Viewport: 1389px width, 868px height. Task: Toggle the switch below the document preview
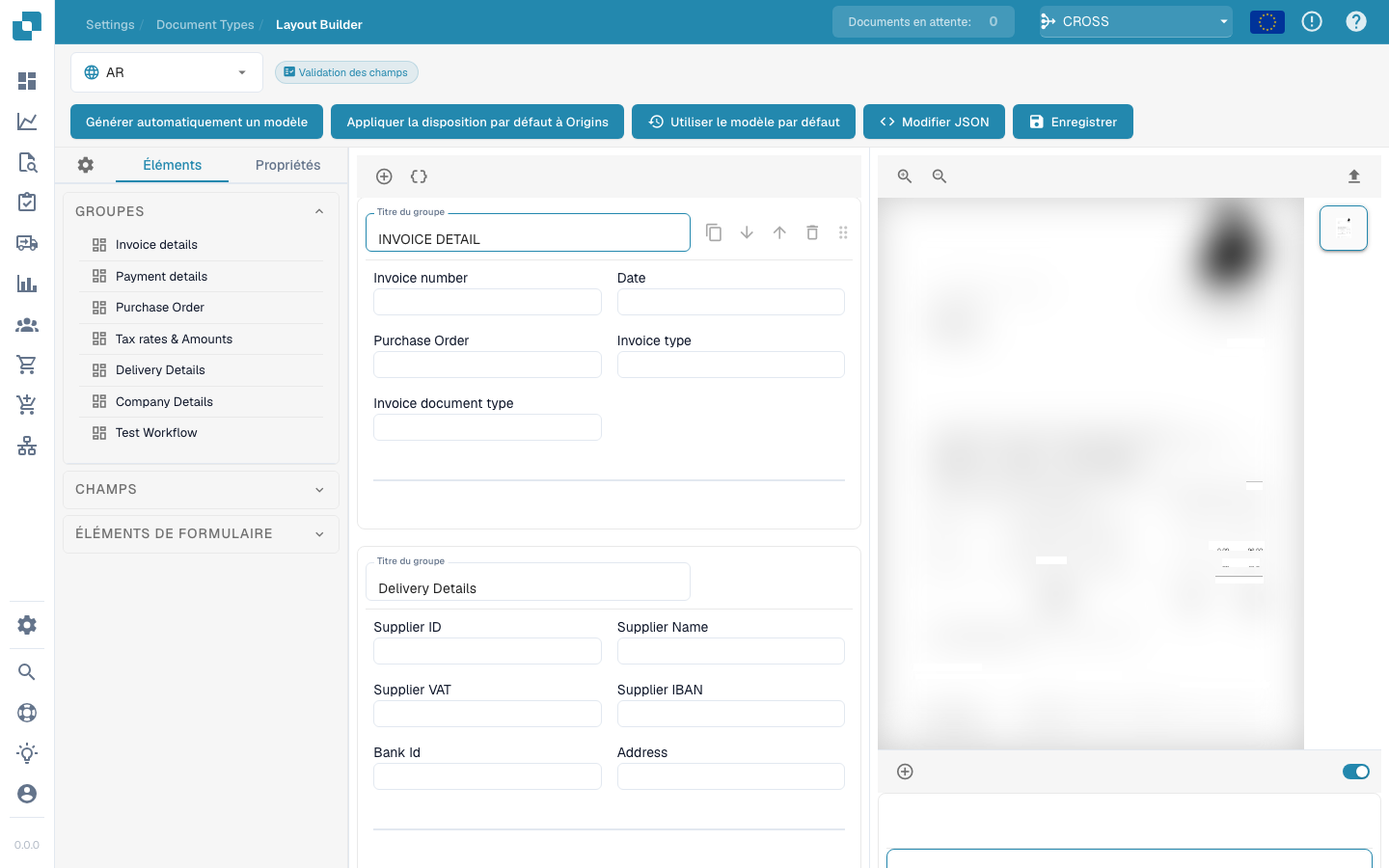[1356, 772]
